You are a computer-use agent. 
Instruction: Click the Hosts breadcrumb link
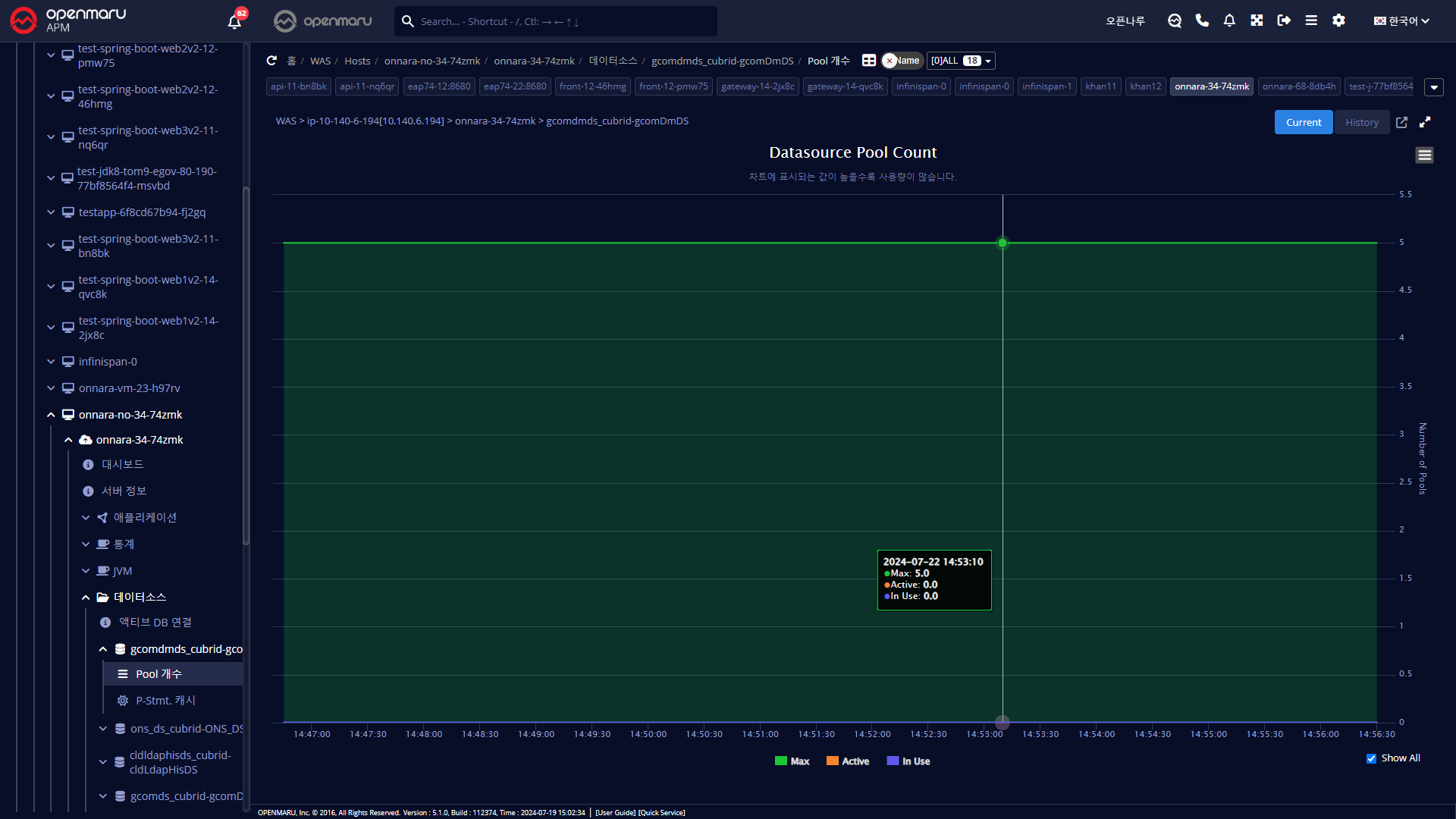point(357,61)
